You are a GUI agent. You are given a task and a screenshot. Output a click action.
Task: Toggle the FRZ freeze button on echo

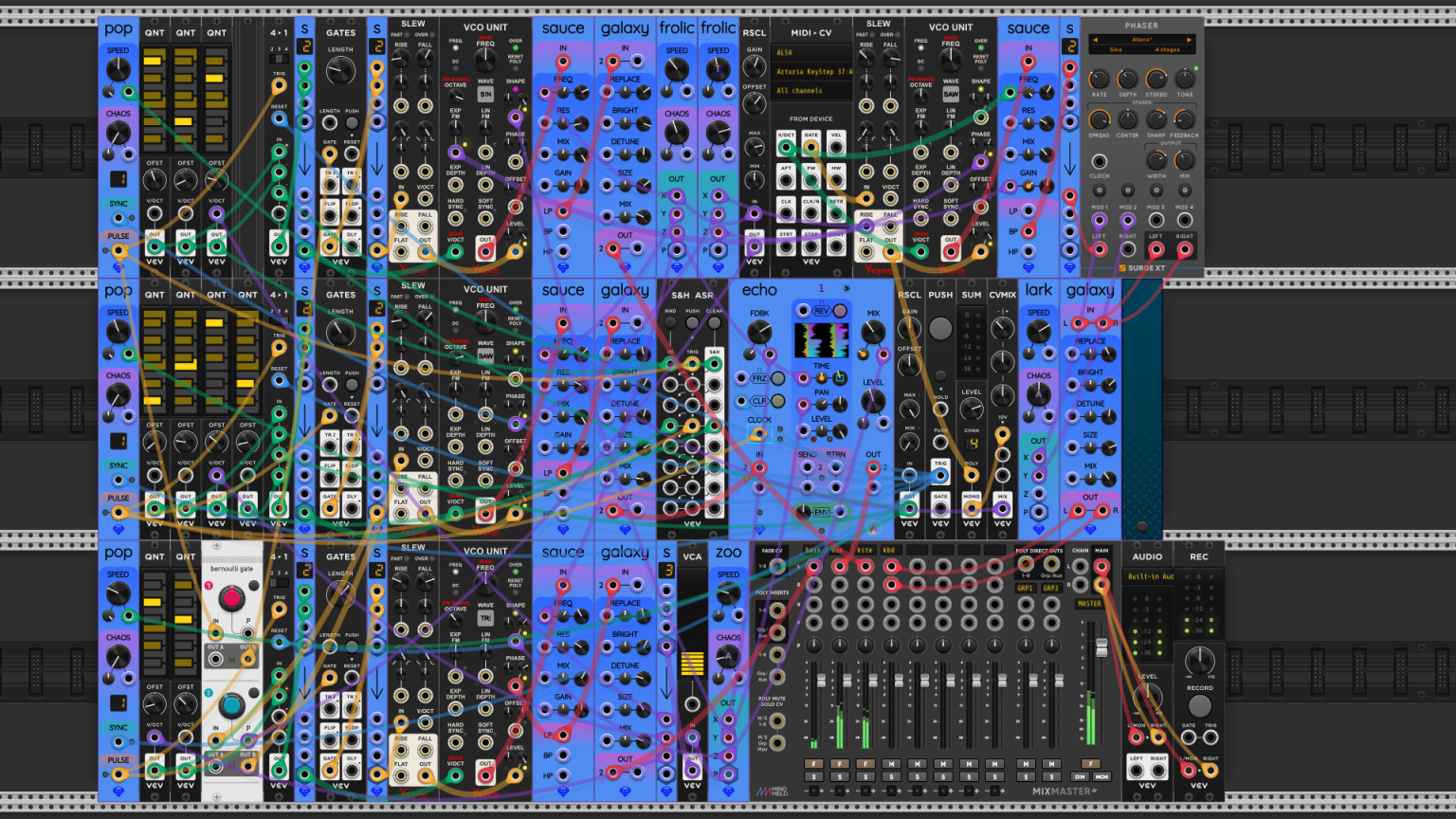point(777,378)
